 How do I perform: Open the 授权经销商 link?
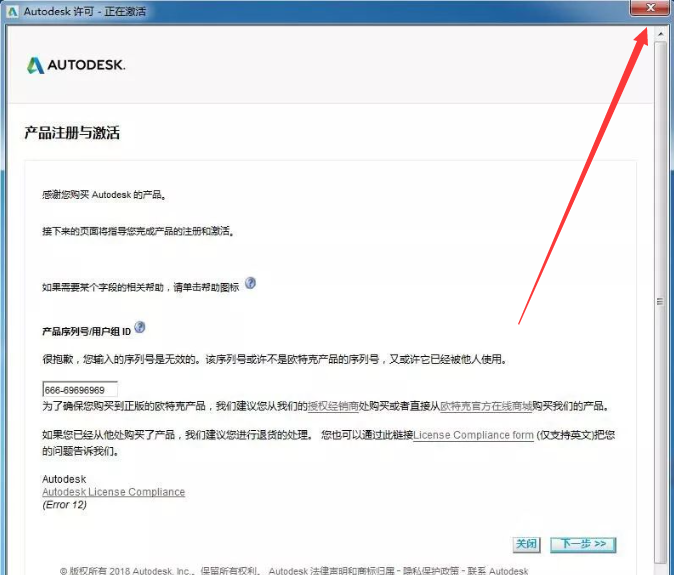coord(333,406)
